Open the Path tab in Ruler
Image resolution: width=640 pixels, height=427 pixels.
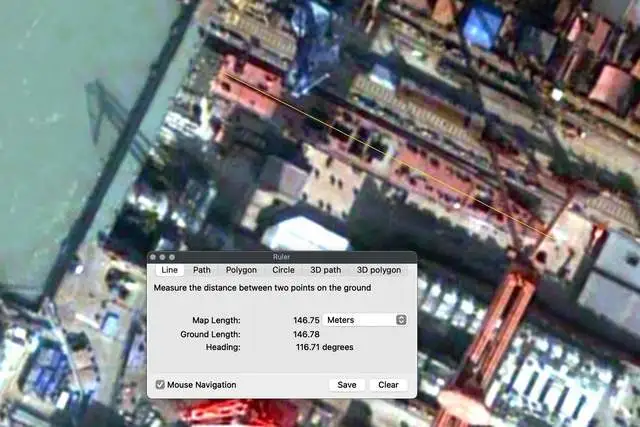(x=202, y=270)
